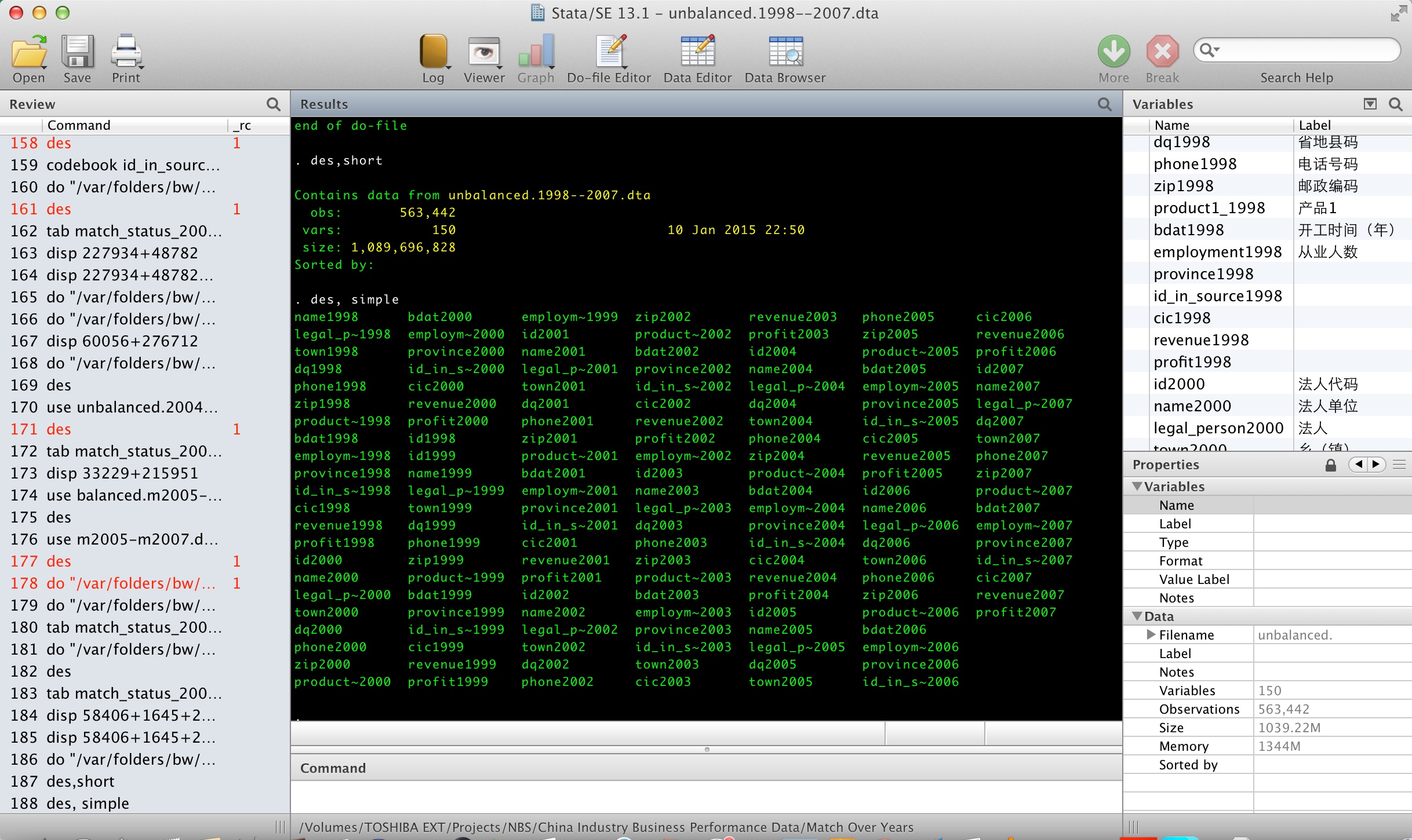Click the Results and Command pane splitter handle
The width and height of the screenshot is (1412, 840).
coord(707,750)
